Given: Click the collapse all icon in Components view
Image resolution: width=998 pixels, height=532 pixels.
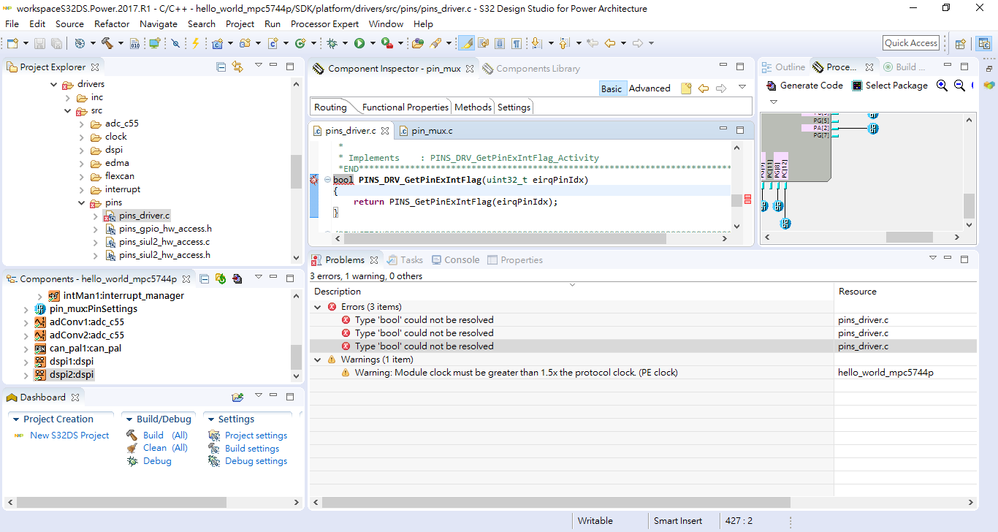Looking at the screenshot, I should pos(204,279).
